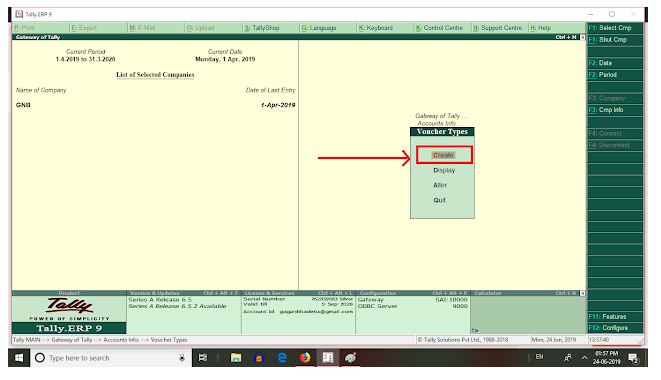This screenshot has height=380, width=661.
Task: Select Alter in Voucher Types menu
Action: pos(440,185)
